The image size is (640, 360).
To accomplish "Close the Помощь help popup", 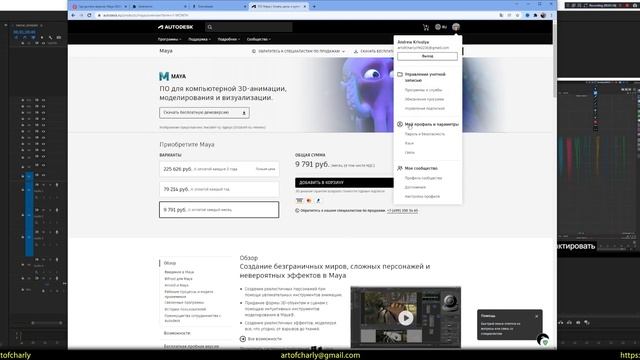I will (536, 316).
